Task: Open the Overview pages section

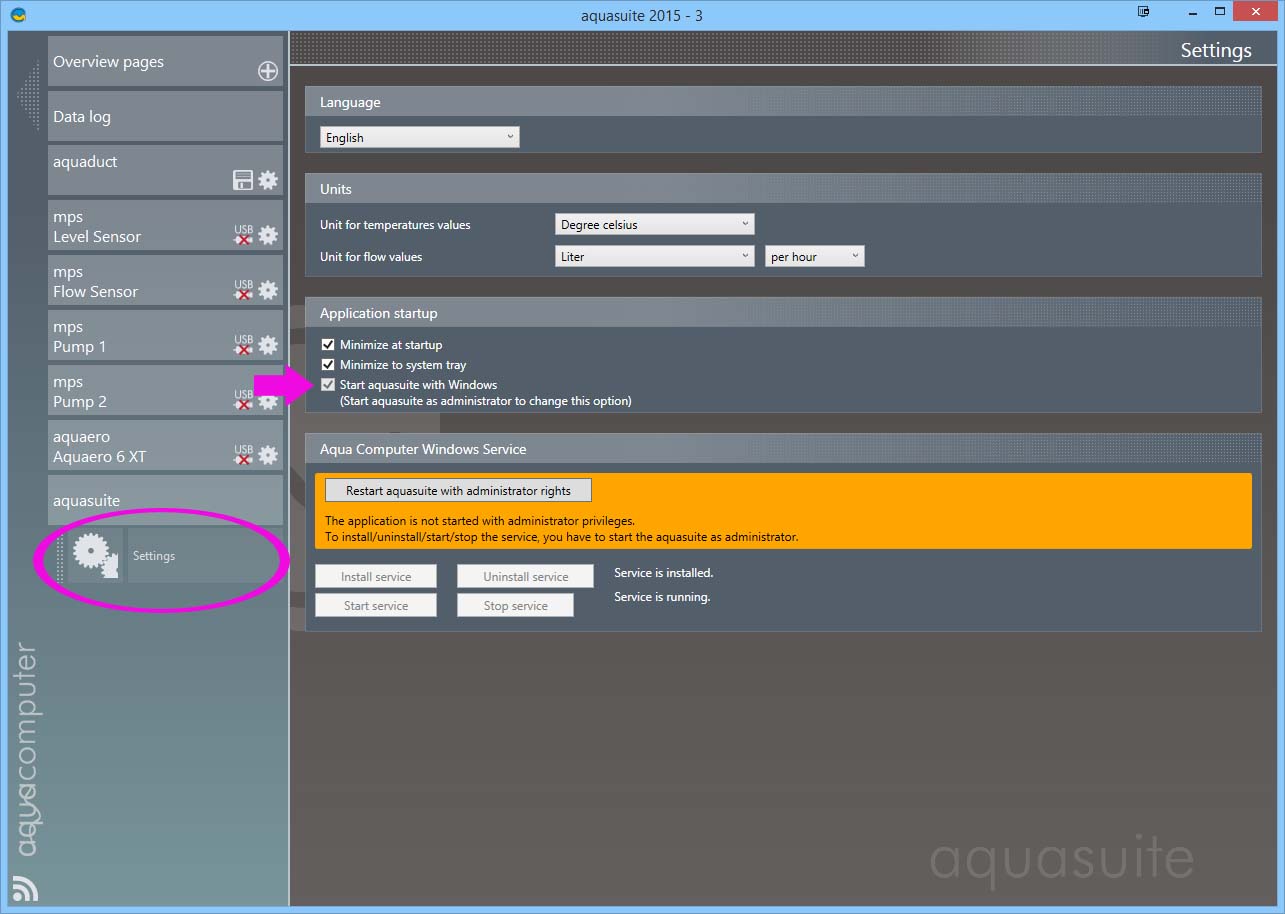Action: (165, 61)
